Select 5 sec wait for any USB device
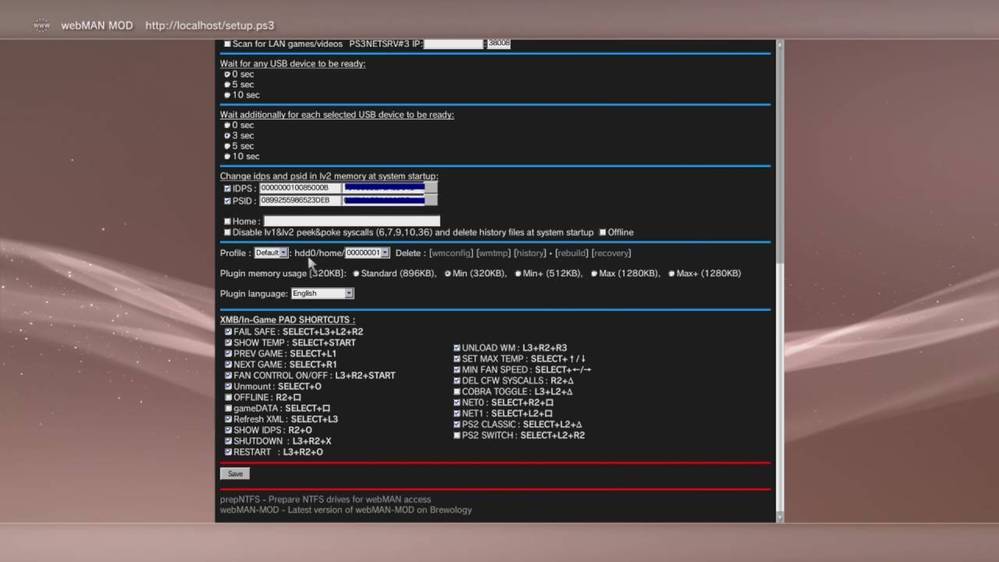The image size is (999, 562). (227, 85)
